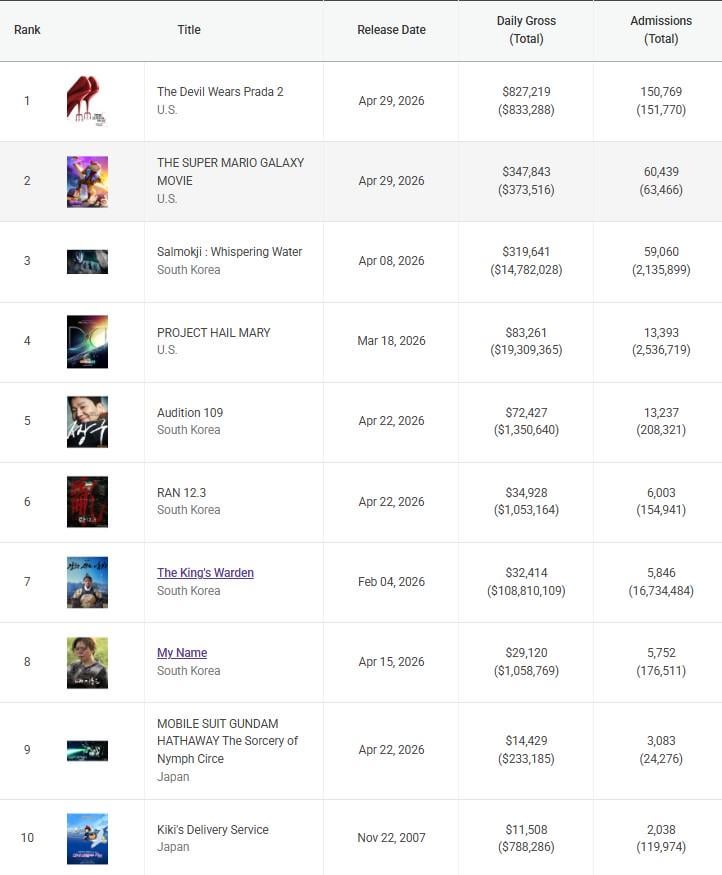Click The Devil Wears Prada 2 poster
The image size is (722, 875).
(87, 101)
